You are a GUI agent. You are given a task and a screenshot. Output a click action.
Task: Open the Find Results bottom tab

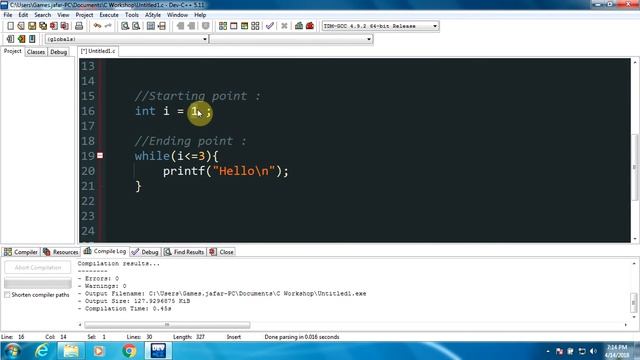pyautogui.click(x=184, y=252)
